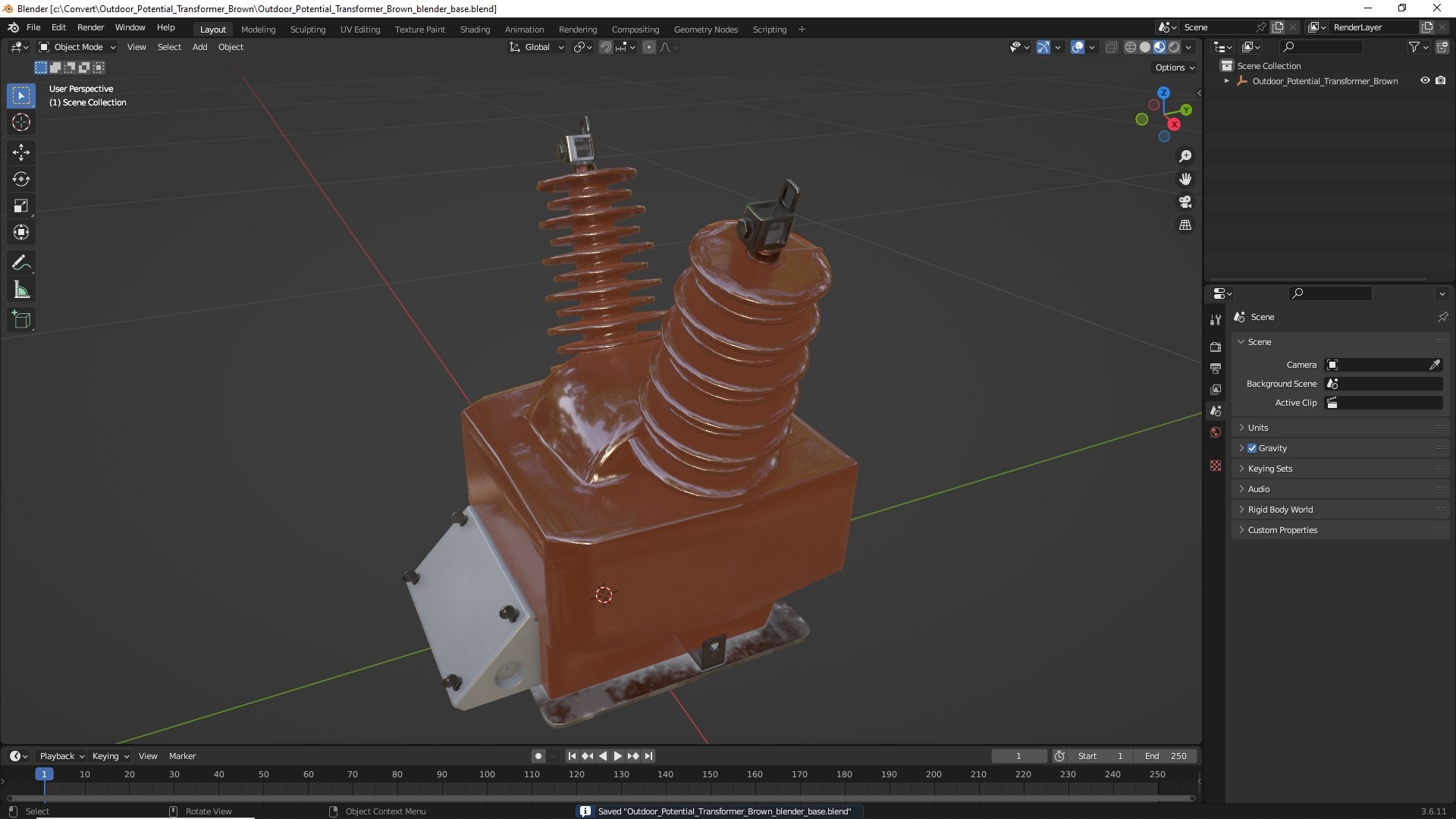Select the Scale tool
The width and height of the screenshot is (1456, 819).
pyautogui.click(x=21, y=206)
